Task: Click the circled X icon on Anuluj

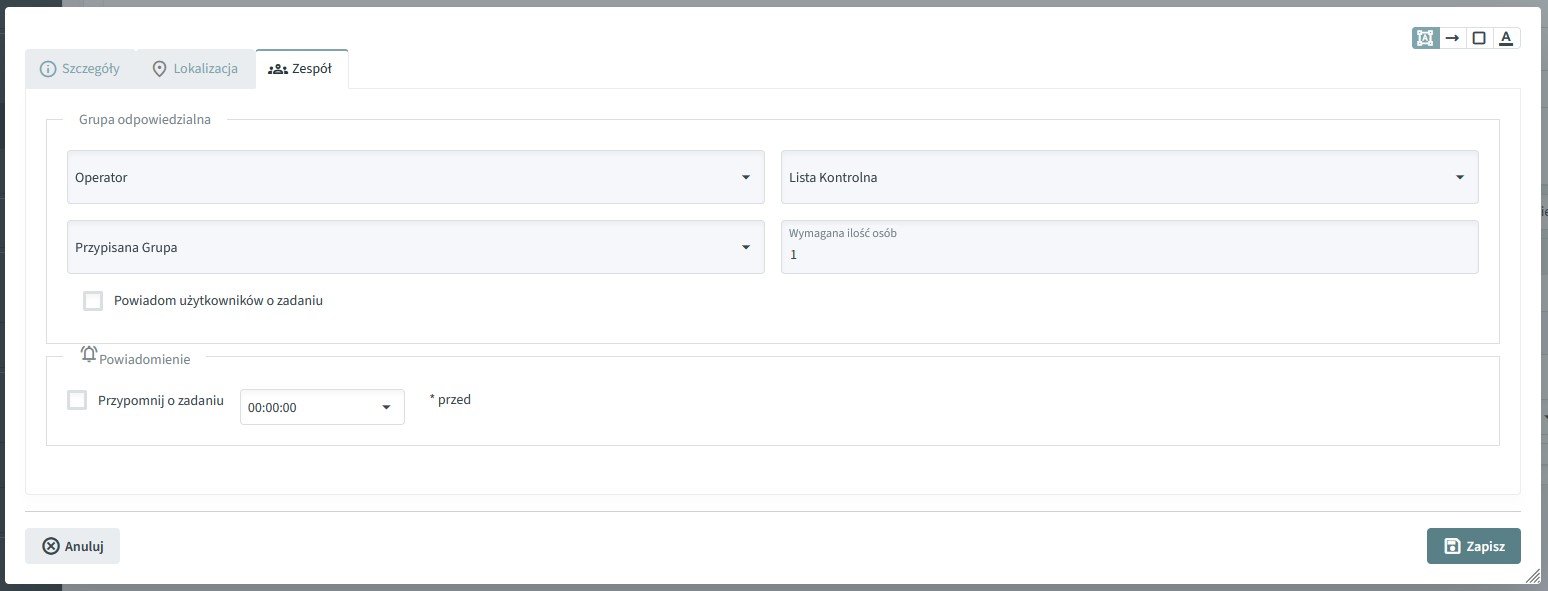Action: click(51, 546)
